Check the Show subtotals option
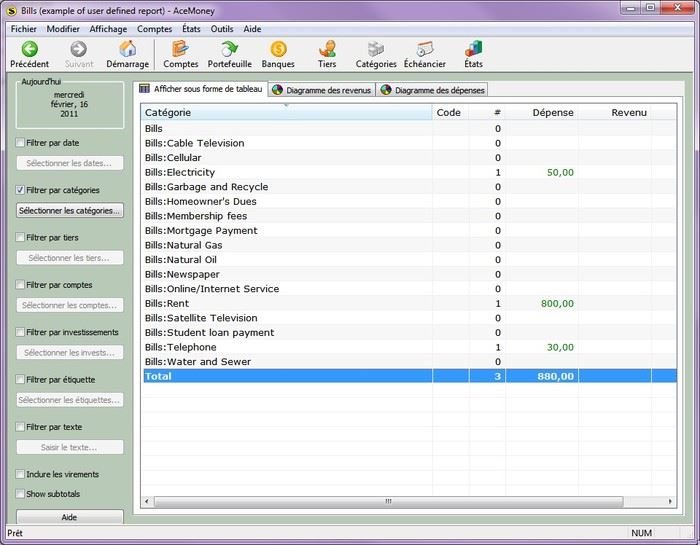The width and height of the screenshot is (700, 545). click(x=20, y=494)
